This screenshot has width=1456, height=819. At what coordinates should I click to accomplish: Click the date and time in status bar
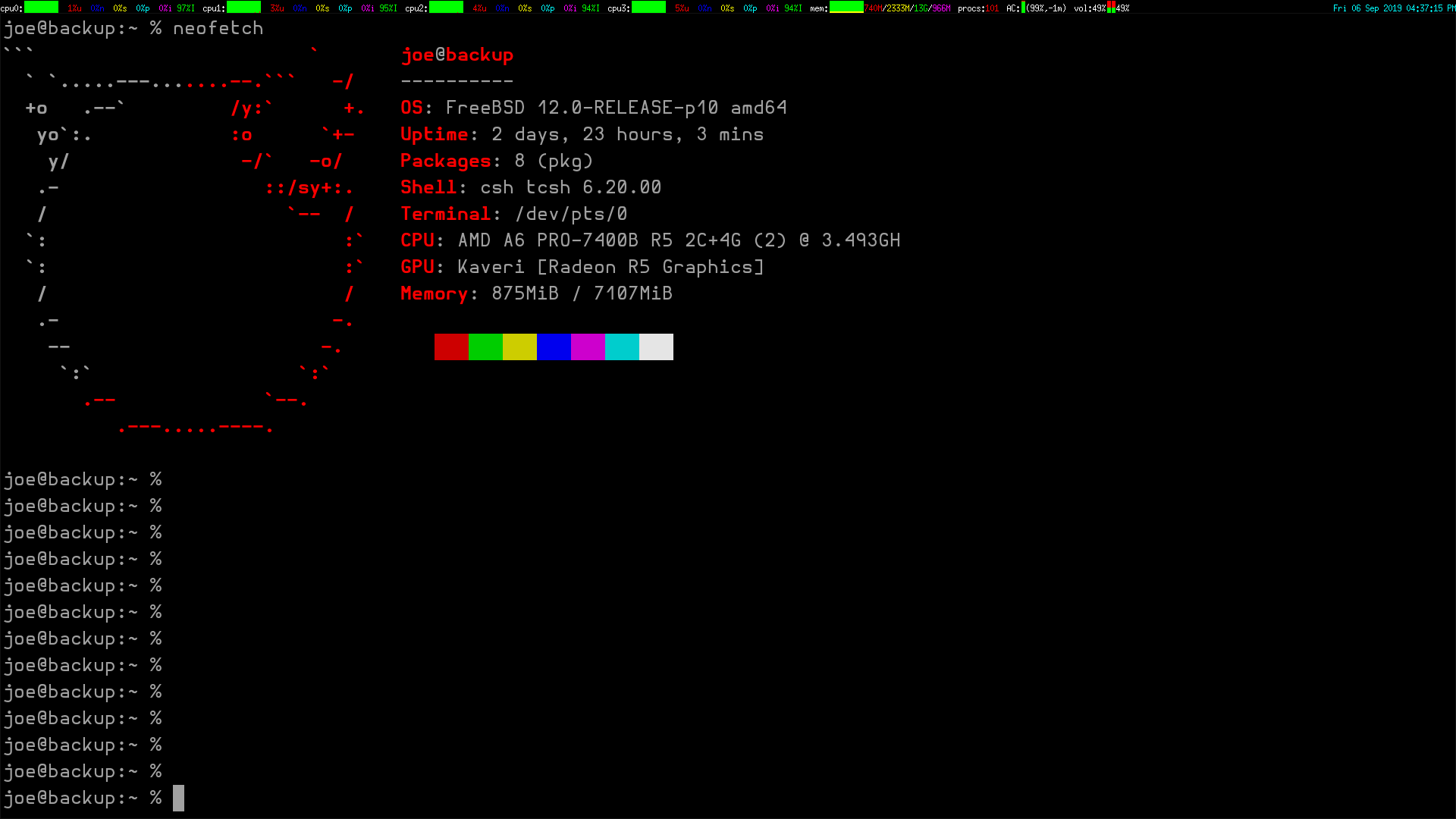pos(1394,8)
